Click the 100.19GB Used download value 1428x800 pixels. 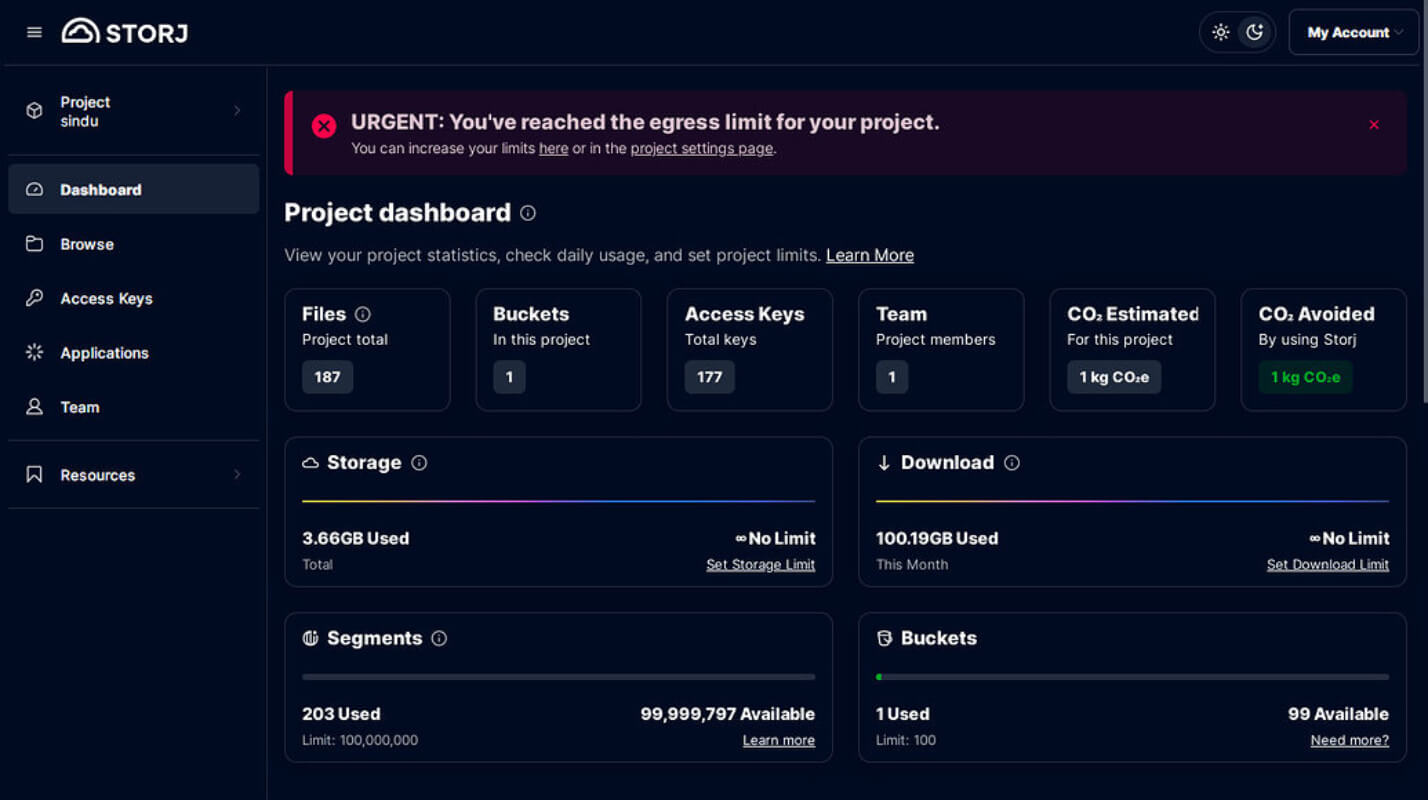tap(937, 538)
